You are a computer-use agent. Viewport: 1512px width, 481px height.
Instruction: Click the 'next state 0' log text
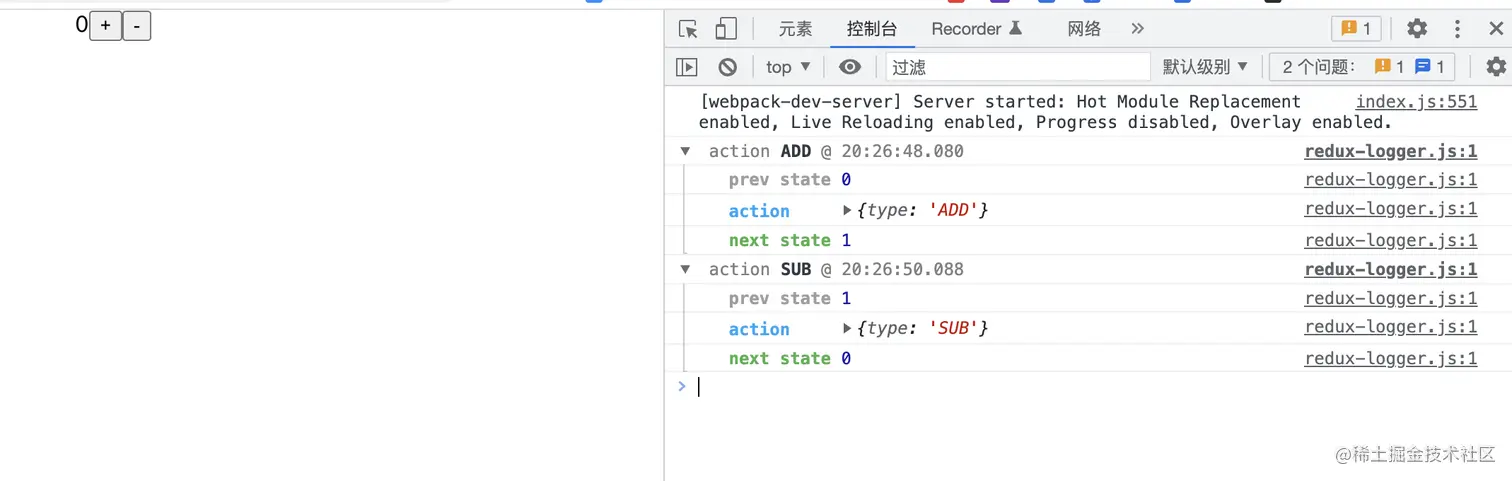[x=790, y=358]
